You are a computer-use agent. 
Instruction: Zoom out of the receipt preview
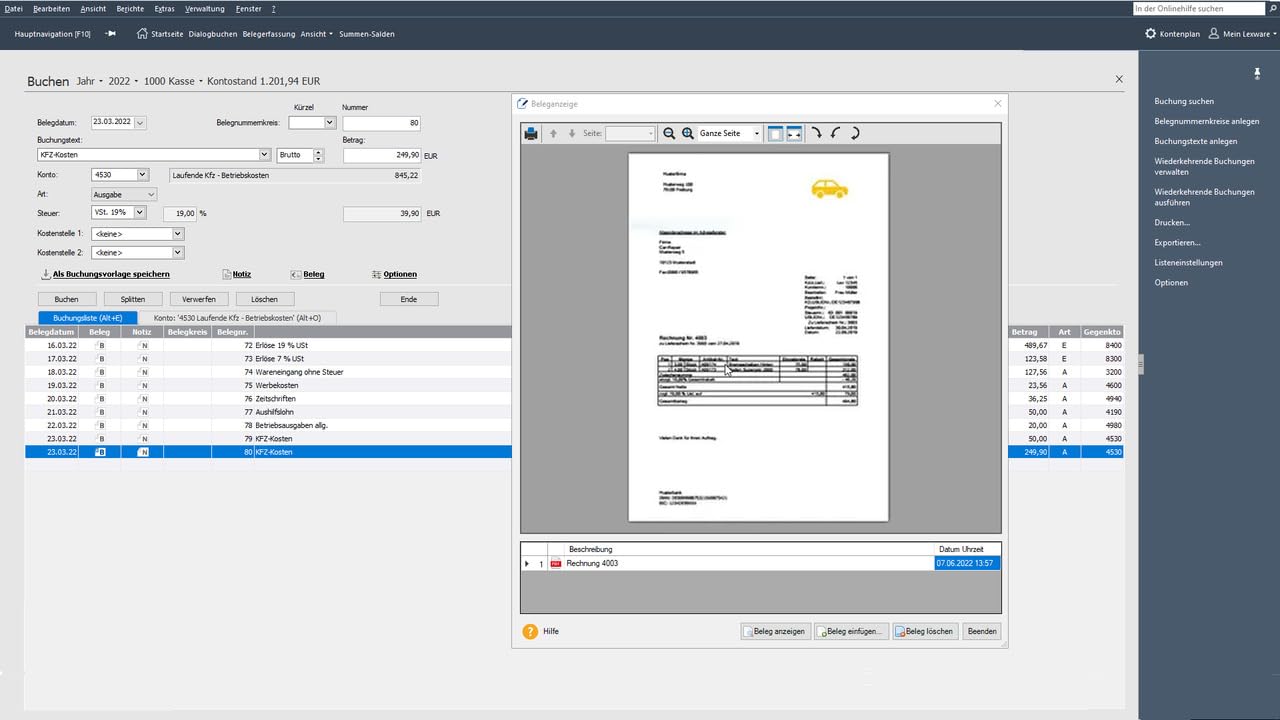669,133
